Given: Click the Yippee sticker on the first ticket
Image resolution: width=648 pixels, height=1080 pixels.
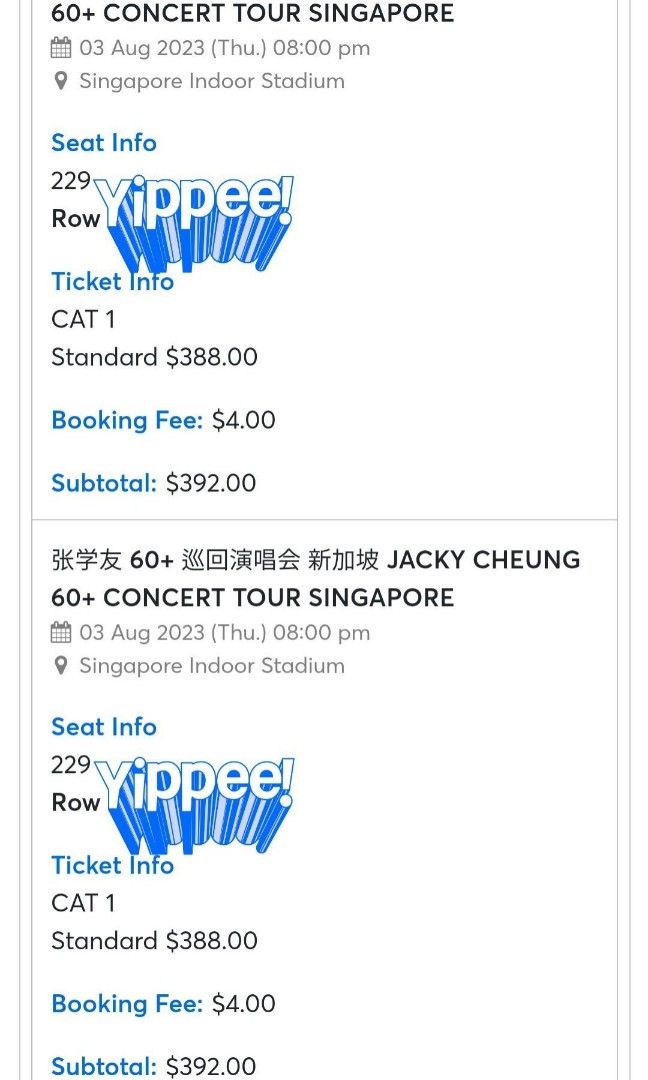Looking at the screenshot, I should point(190,216).
